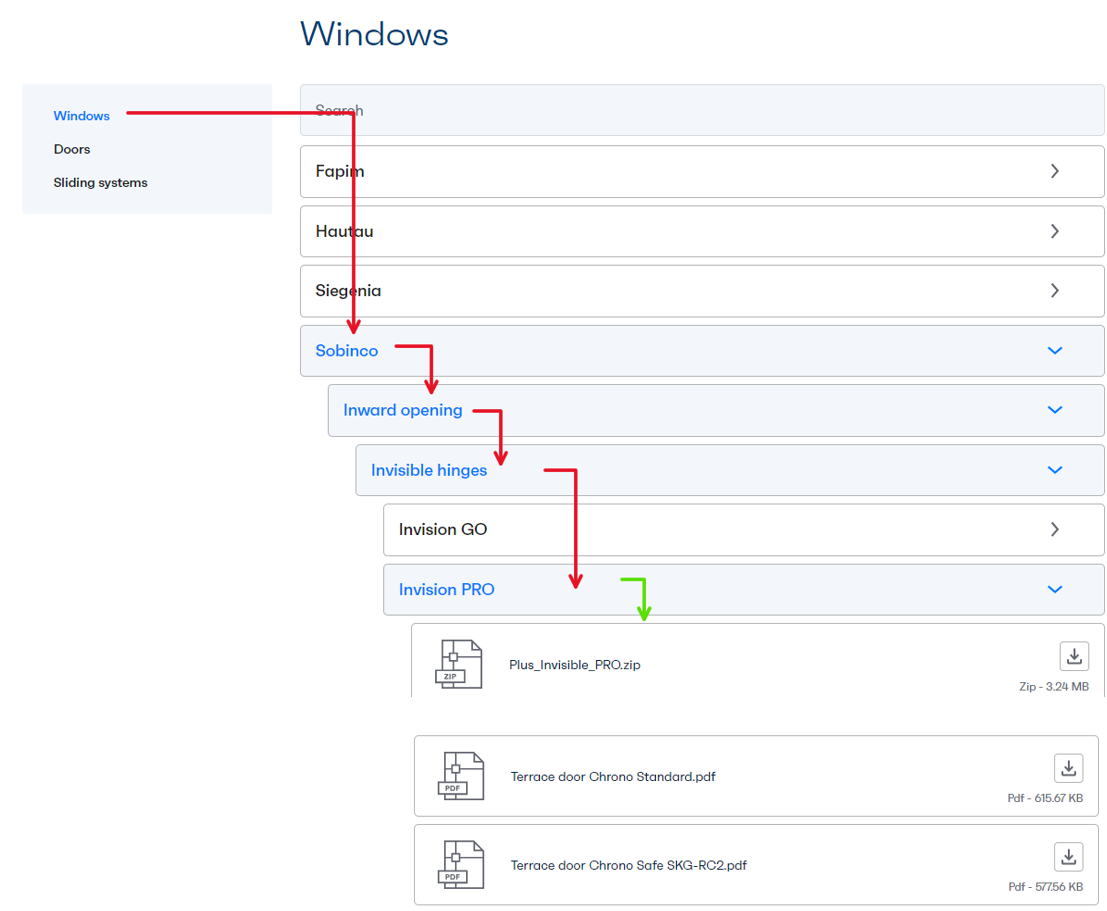
Task: Click the Pdf - 577.56 KB size text
Action: pyautogui.click(x=1046, y=887)
